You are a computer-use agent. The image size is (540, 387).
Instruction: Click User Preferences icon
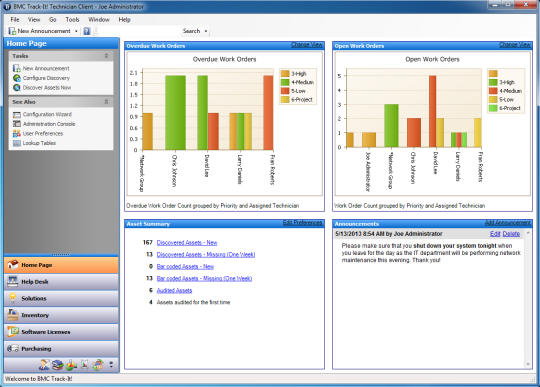click(x=17, y=134)
